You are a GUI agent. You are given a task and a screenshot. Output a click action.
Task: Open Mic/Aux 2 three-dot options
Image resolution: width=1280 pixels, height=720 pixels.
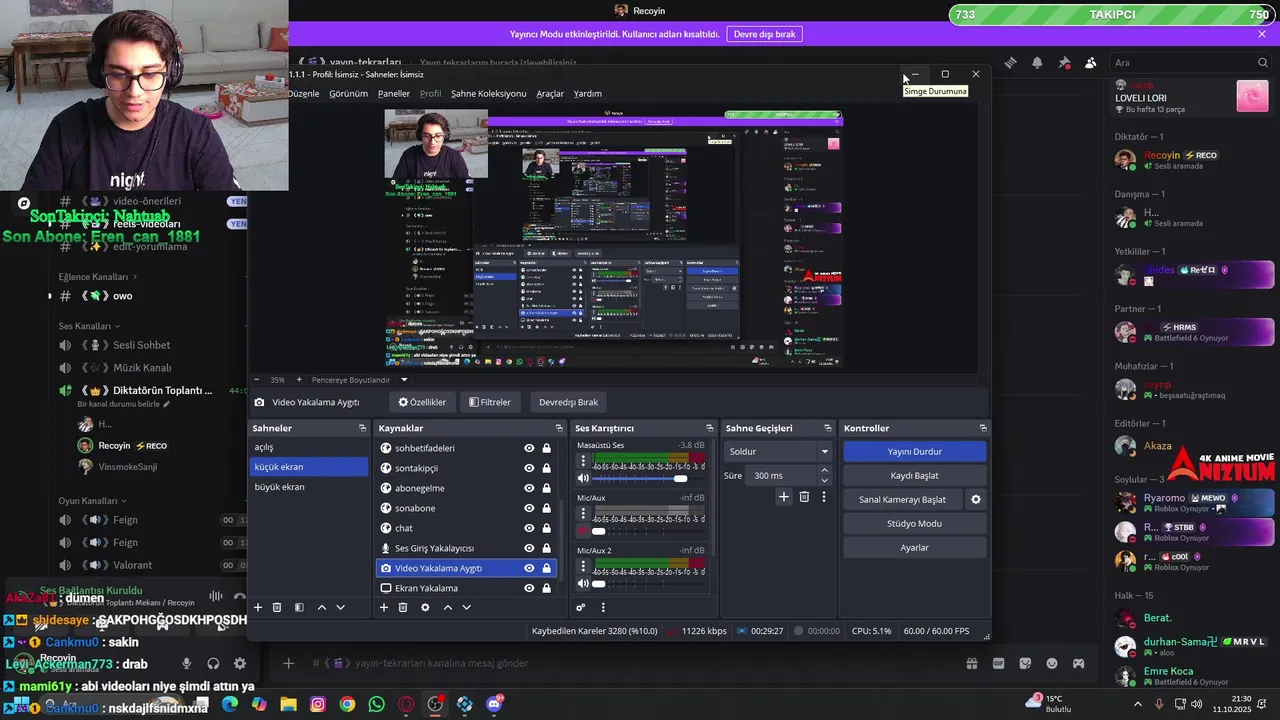pyautogui.click(x=583, y=567)
